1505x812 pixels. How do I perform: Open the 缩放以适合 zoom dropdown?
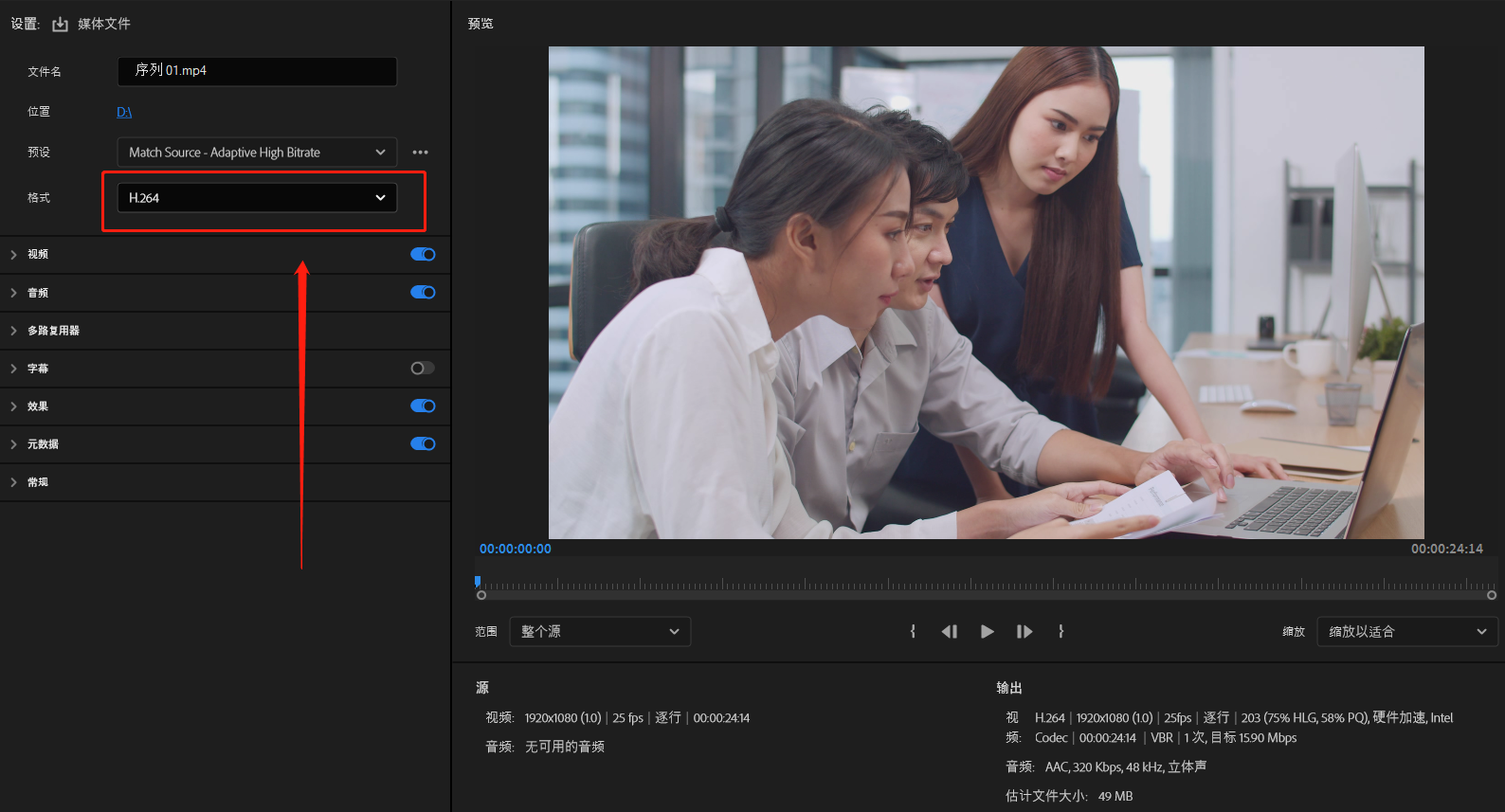pyautogui.click(x=1407, y=632)
